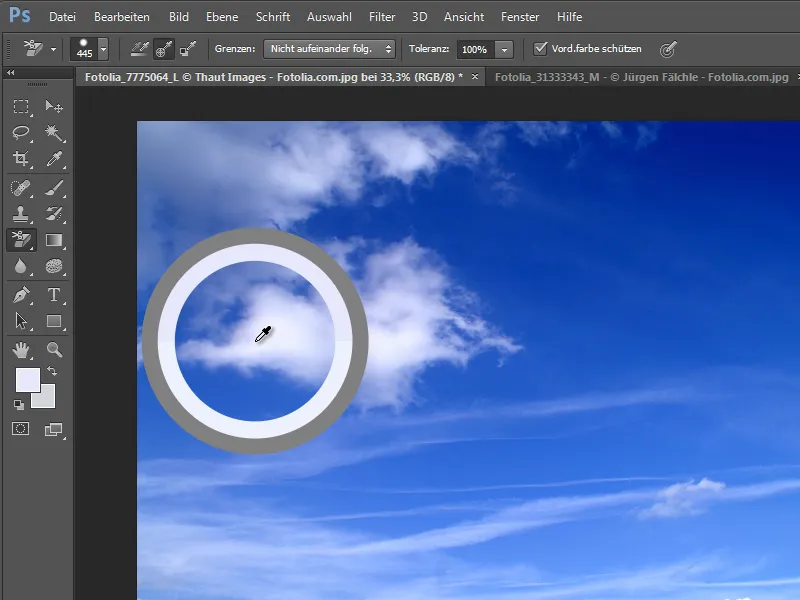
Task: Open the tool preset picker dropdown
Action: (x=53, y=49)
